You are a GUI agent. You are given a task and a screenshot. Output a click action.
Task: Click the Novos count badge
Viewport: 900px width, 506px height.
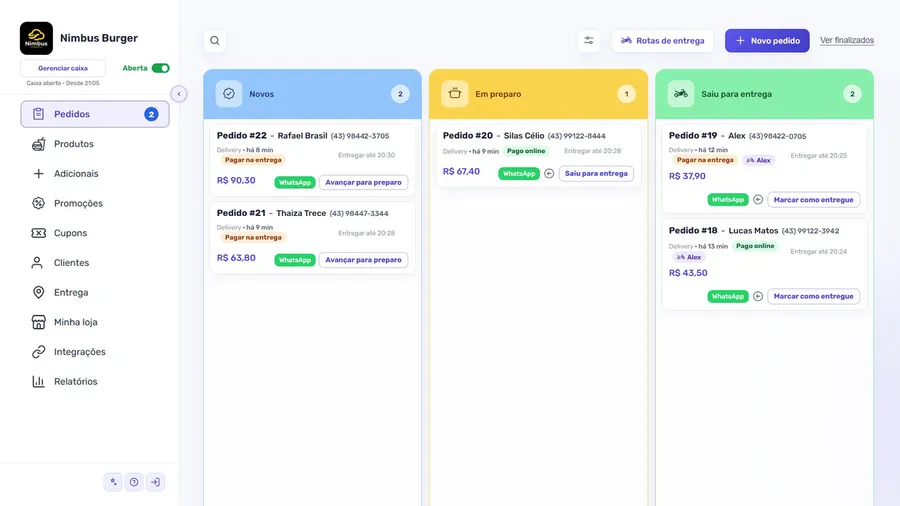pos(400,94)
